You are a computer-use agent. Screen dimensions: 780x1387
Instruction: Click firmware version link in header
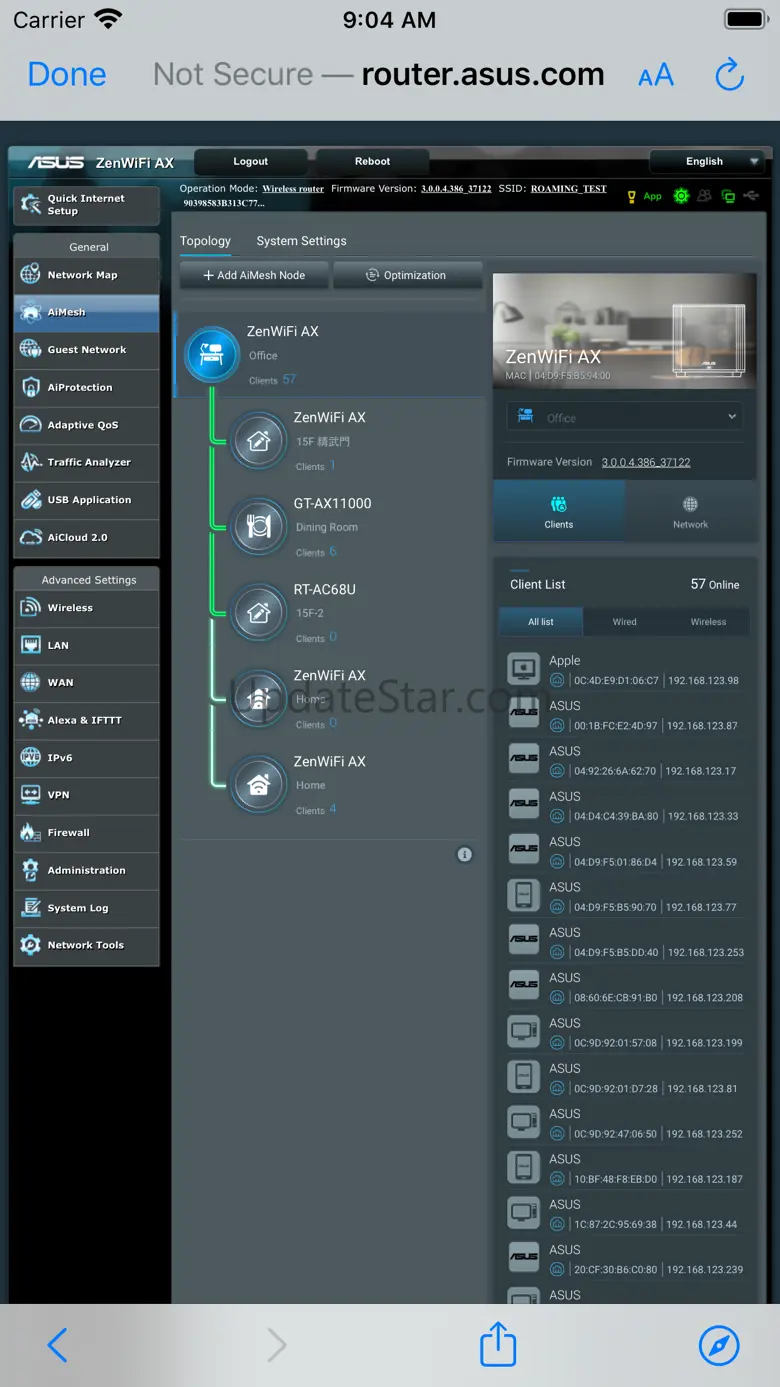[x=456, y=189]
